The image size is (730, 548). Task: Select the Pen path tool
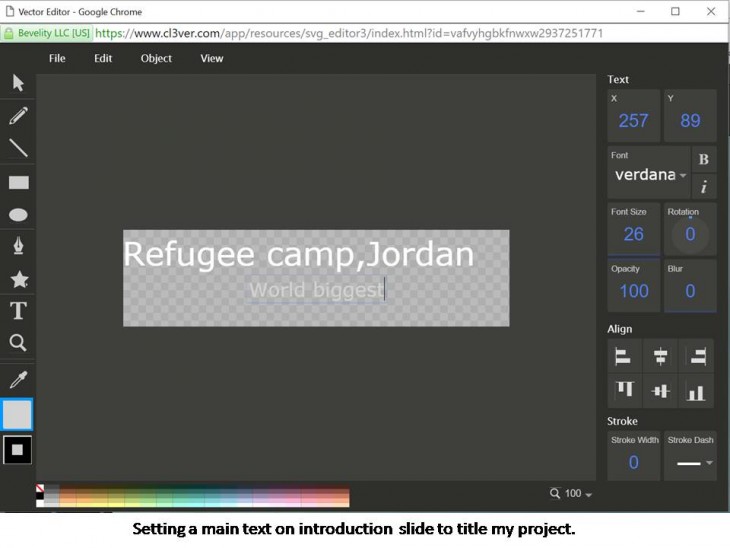tap(18, 246)
